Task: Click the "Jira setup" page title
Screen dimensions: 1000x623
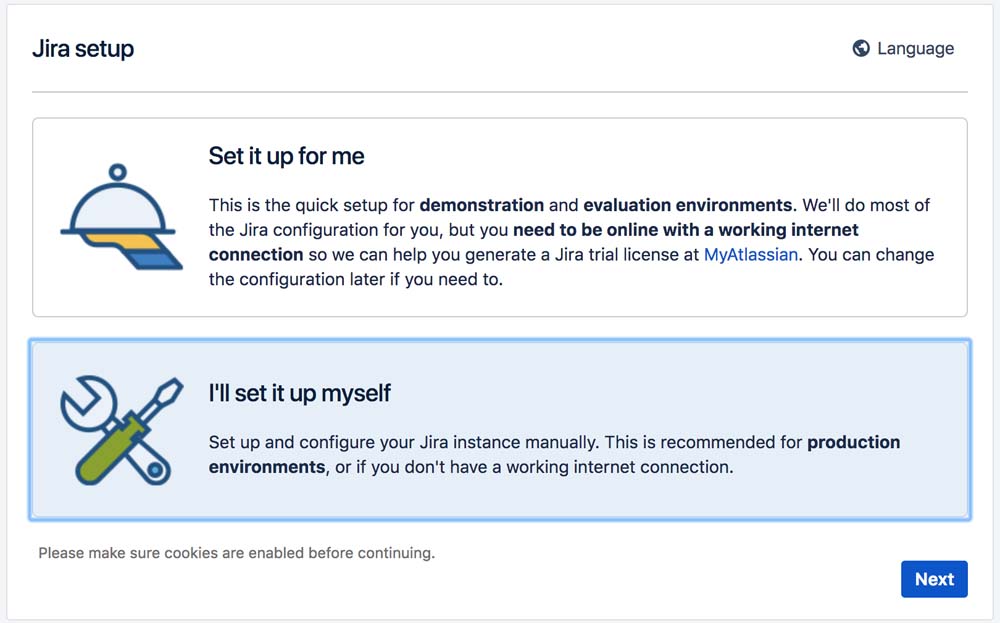Action: tap(83, 48)
